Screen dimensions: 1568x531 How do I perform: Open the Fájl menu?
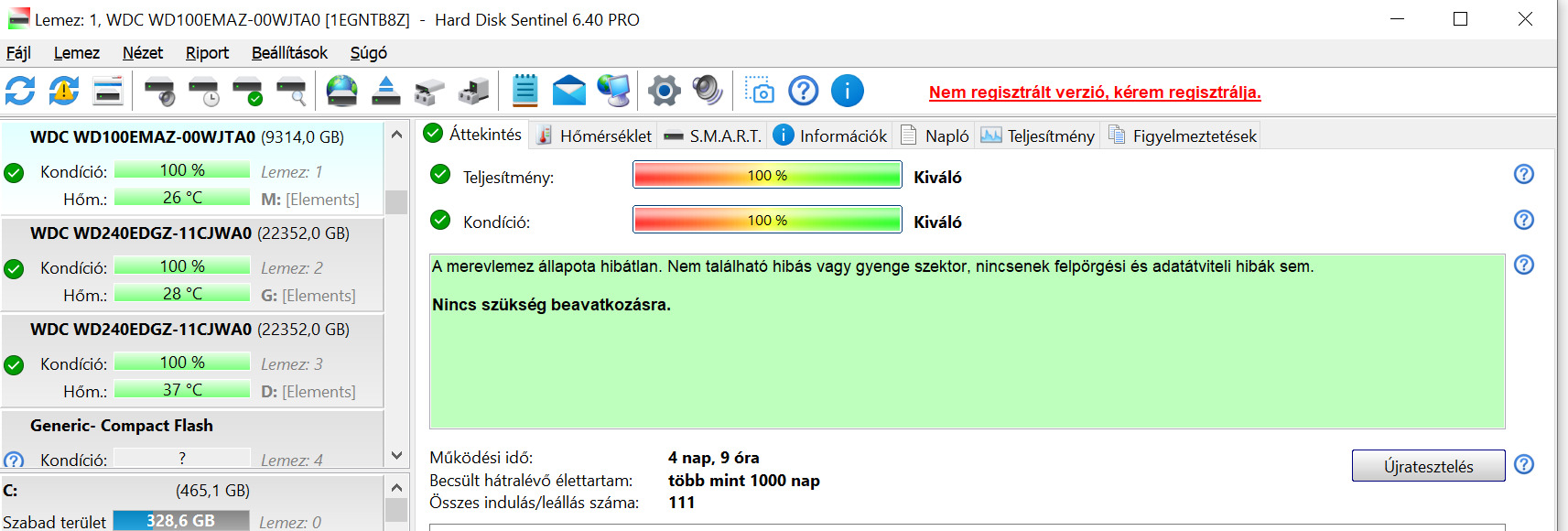click(x=18, y=53)
